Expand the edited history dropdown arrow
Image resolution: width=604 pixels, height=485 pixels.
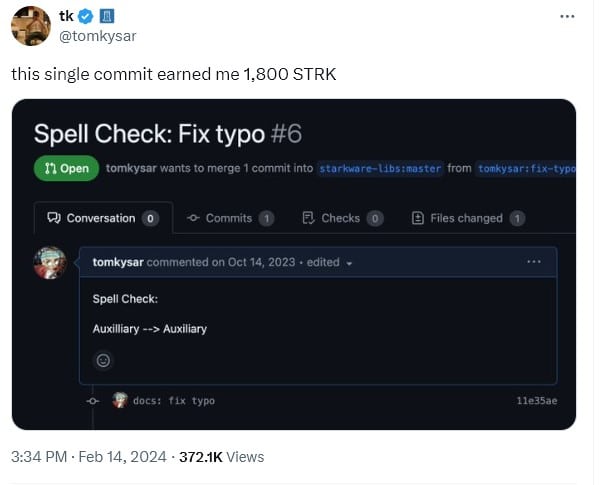pyautogui.click(x=349, y=263)
